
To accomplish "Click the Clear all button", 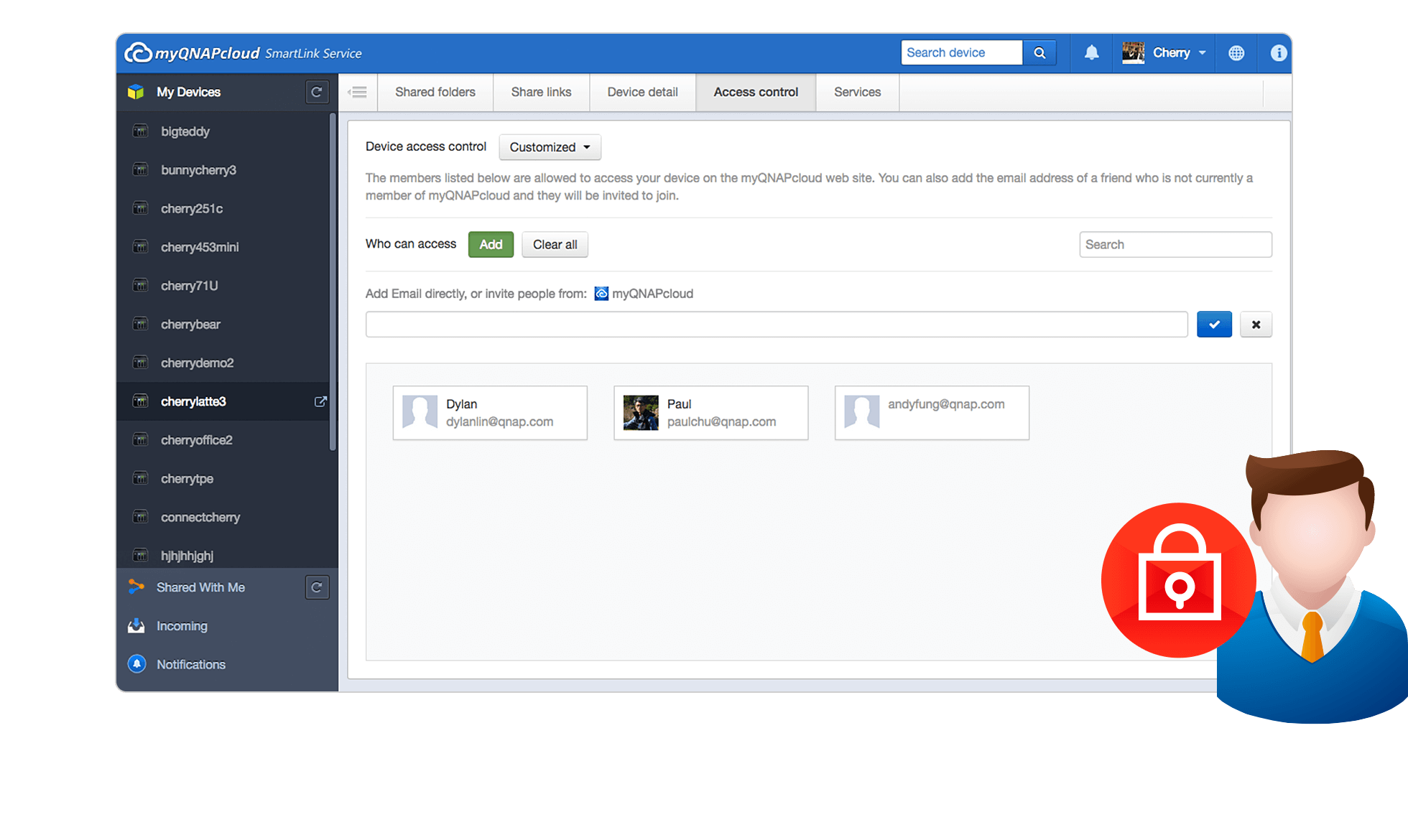I will 555,245.
